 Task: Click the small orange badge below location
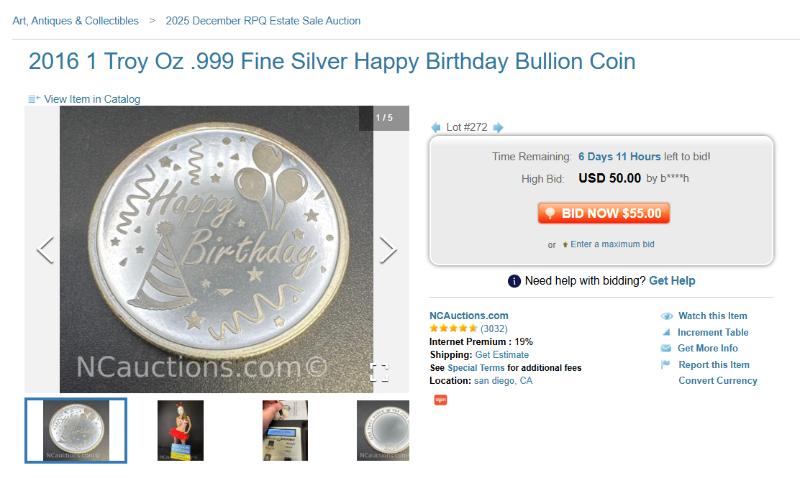click(x=440, y=400)
